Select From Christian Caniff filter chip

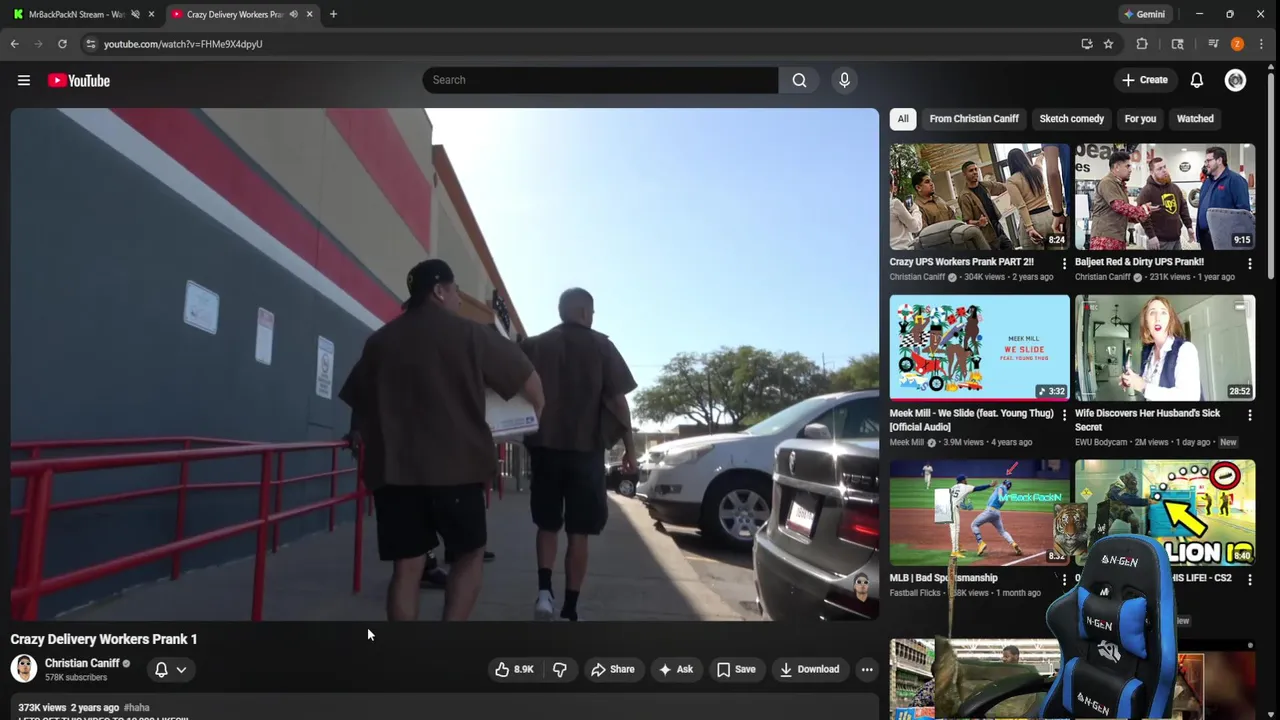tap(974, 119)
